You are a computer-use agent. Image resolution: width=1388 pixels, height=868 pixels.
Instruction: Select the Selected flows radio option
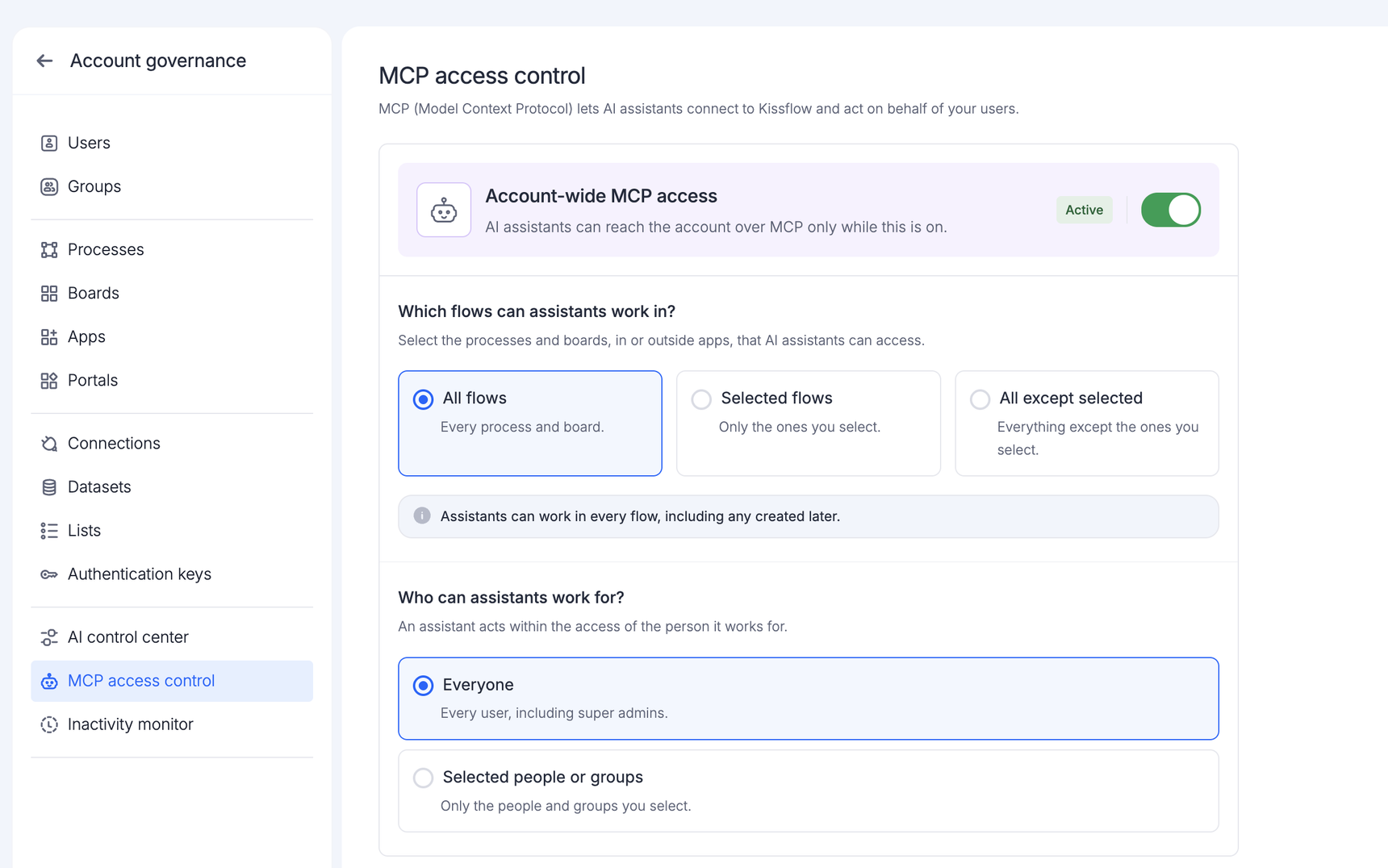pos(701,399)
